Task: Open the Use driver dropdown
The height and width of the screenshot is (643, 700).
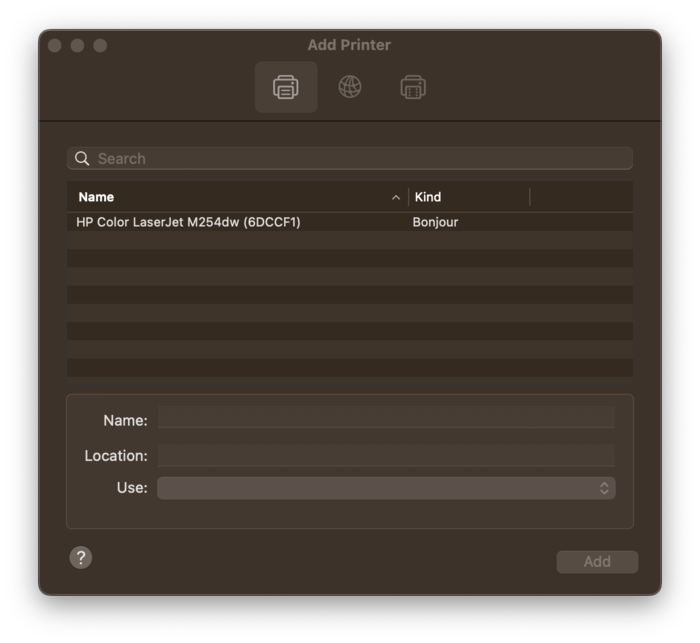Action: [x=386, y=488]
